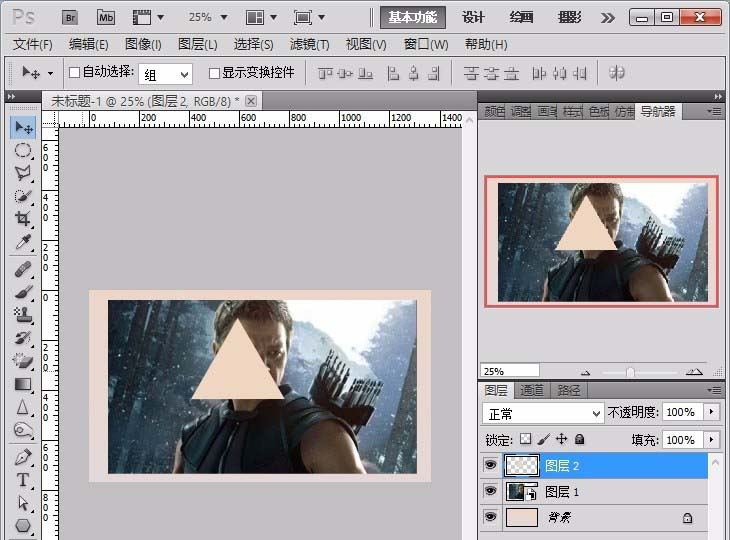This screenshot has height=540, width=730.
Task: Click the 基本功能 workspace button
Action: (412, 17)
